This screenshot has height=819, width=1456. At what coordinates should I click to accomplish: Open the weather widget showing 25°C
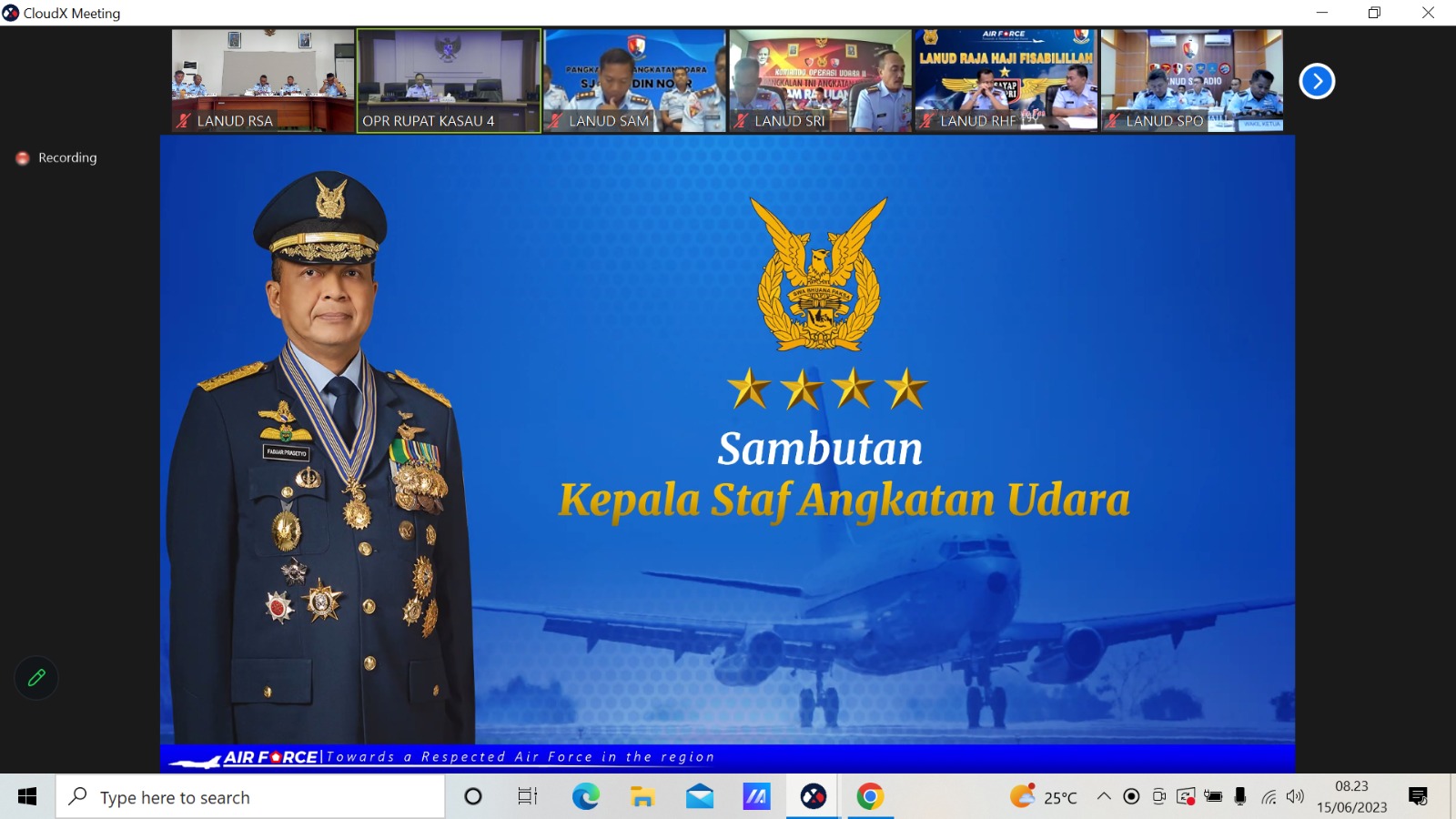(x=1043, y=797)
